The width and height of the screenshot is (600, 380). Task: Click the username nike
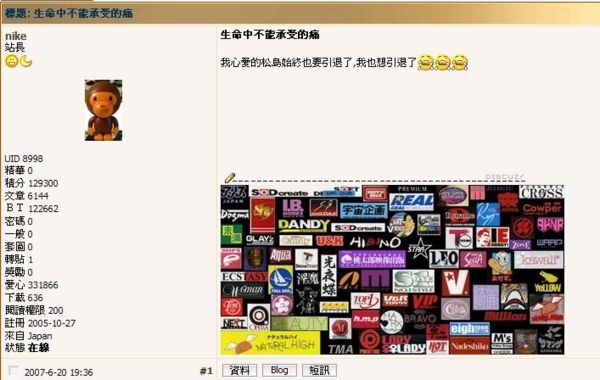pos(16,36)
